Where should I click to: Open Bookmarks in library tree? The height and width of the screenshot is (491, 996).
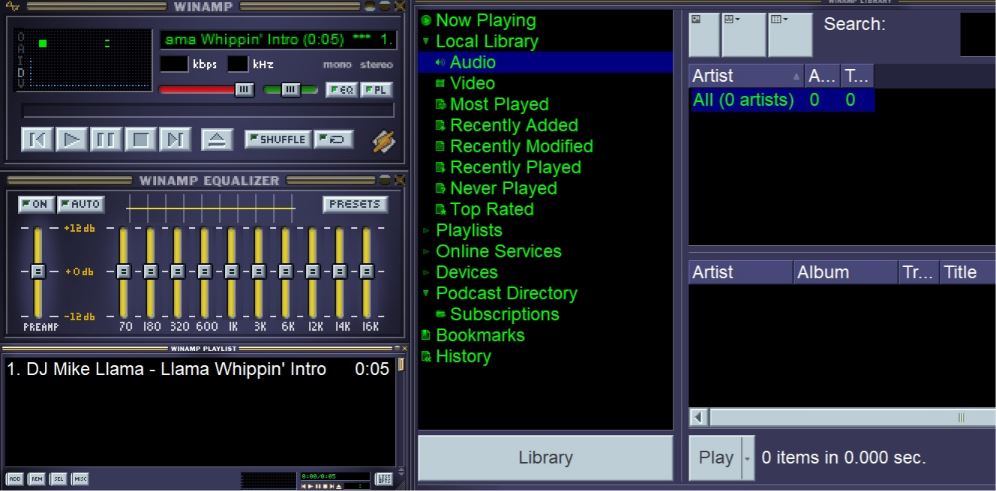click(480, 335)
